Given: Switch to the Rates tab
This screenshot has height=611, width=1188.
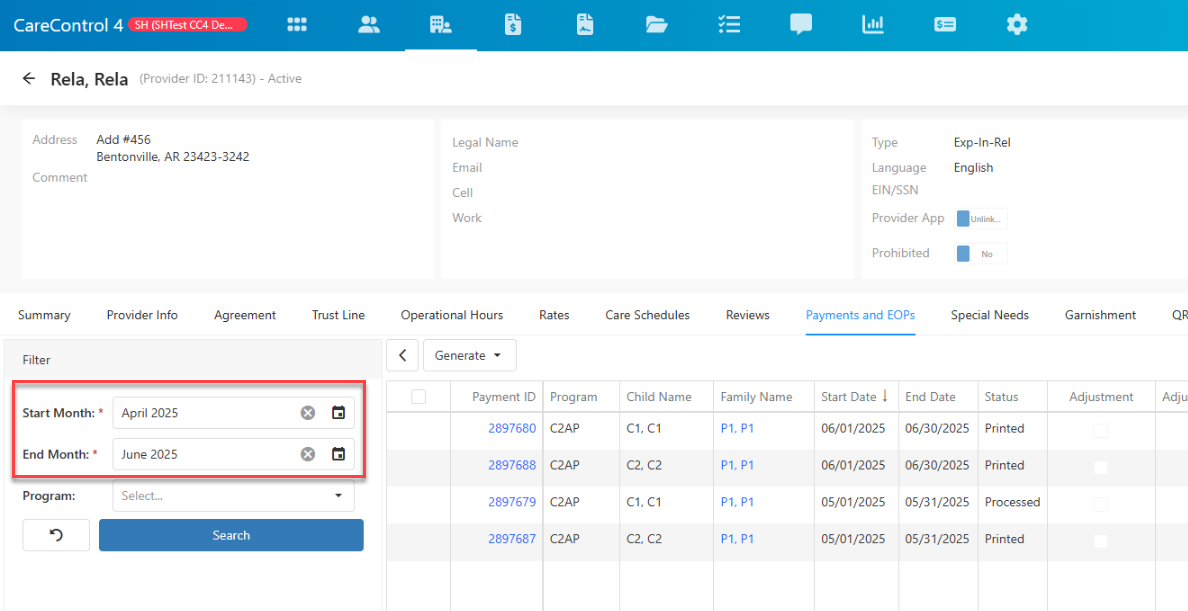Looking at the screenshot, I should tap(554, 315).
